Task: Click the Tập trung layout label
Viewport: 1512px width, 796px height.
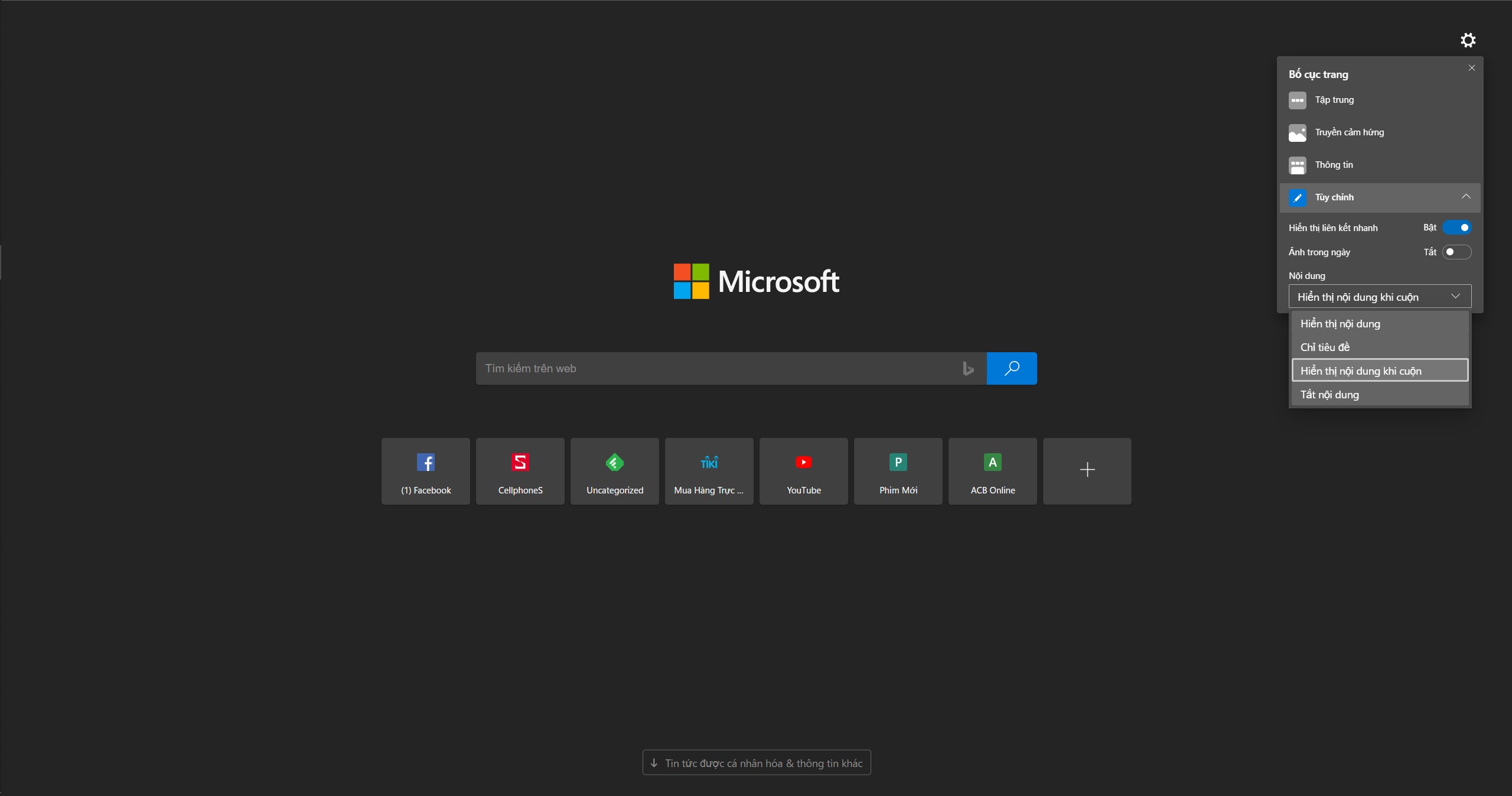Action: [1334, 100]
